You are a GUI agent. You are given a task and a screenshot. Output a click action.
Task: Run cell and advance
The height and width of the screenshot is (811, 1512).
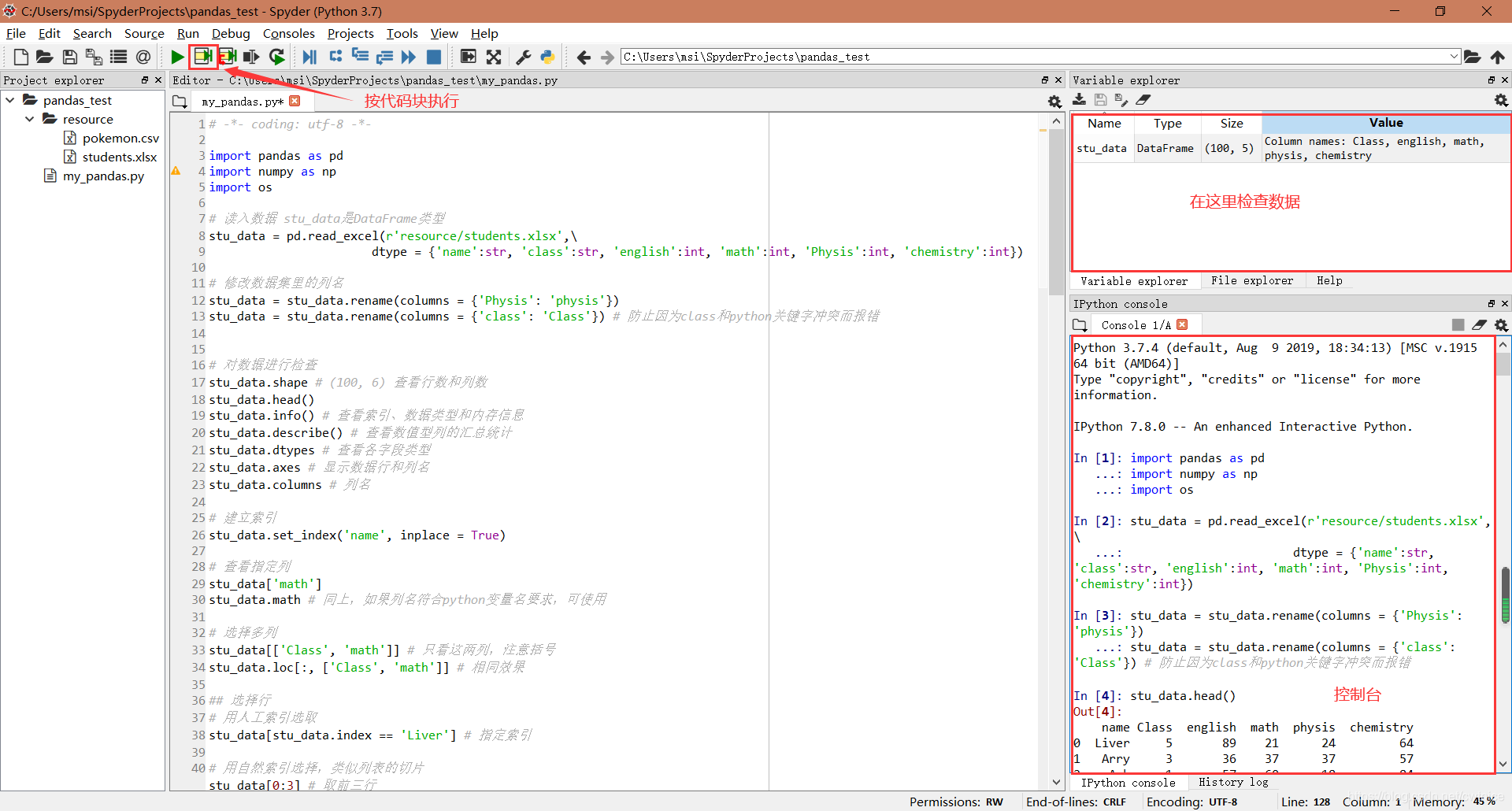click(x=228, y=56)
